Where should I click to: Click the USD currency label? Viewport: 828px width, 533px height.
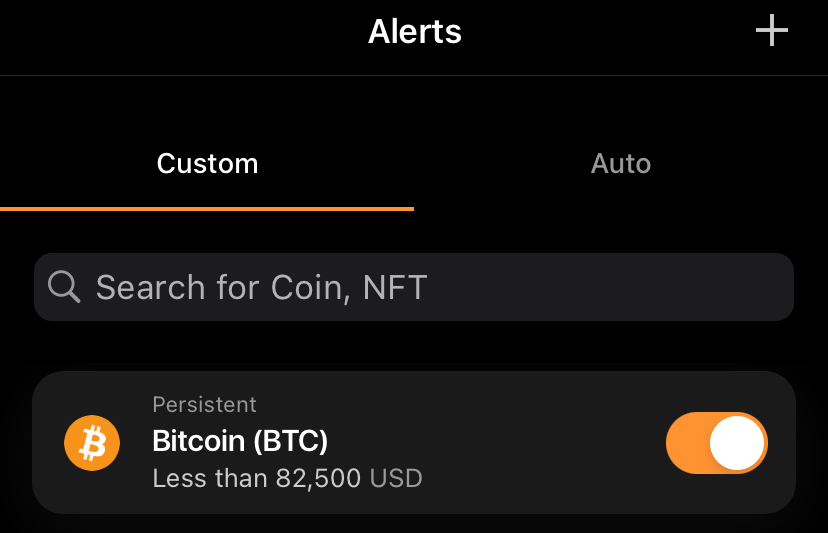pyautogui.click(x=396, y=478)
